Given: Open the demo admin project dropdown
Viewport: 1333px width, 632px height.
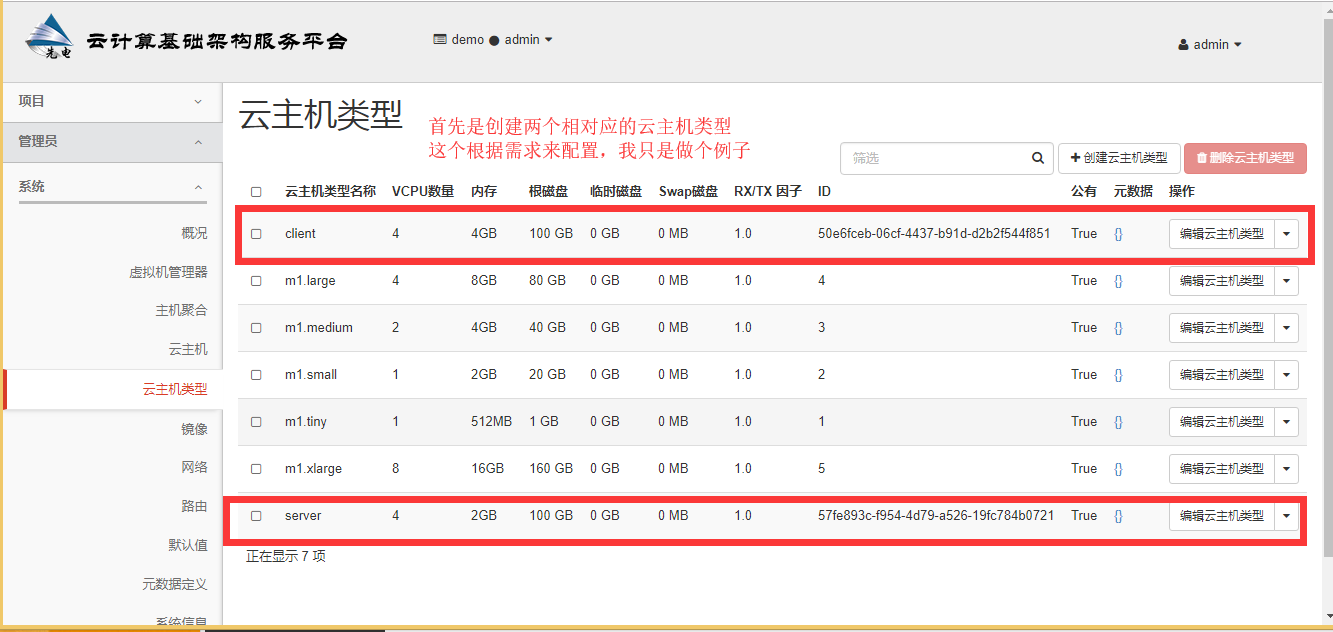Looking at the screenshot, I should 493,40.
